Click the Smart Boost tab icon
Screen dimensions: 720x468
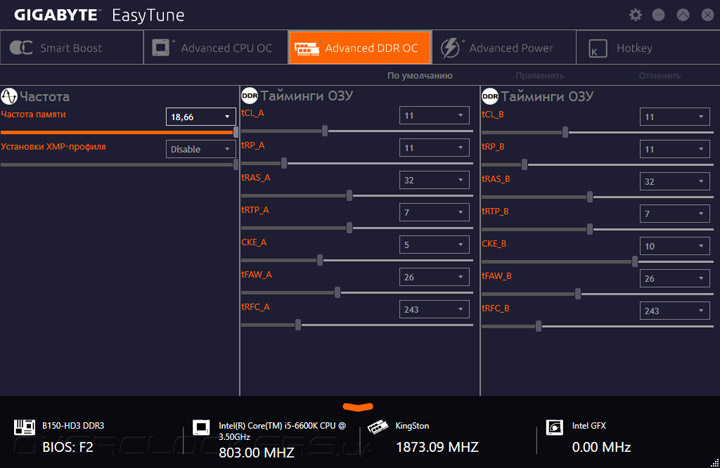(21, 47)
